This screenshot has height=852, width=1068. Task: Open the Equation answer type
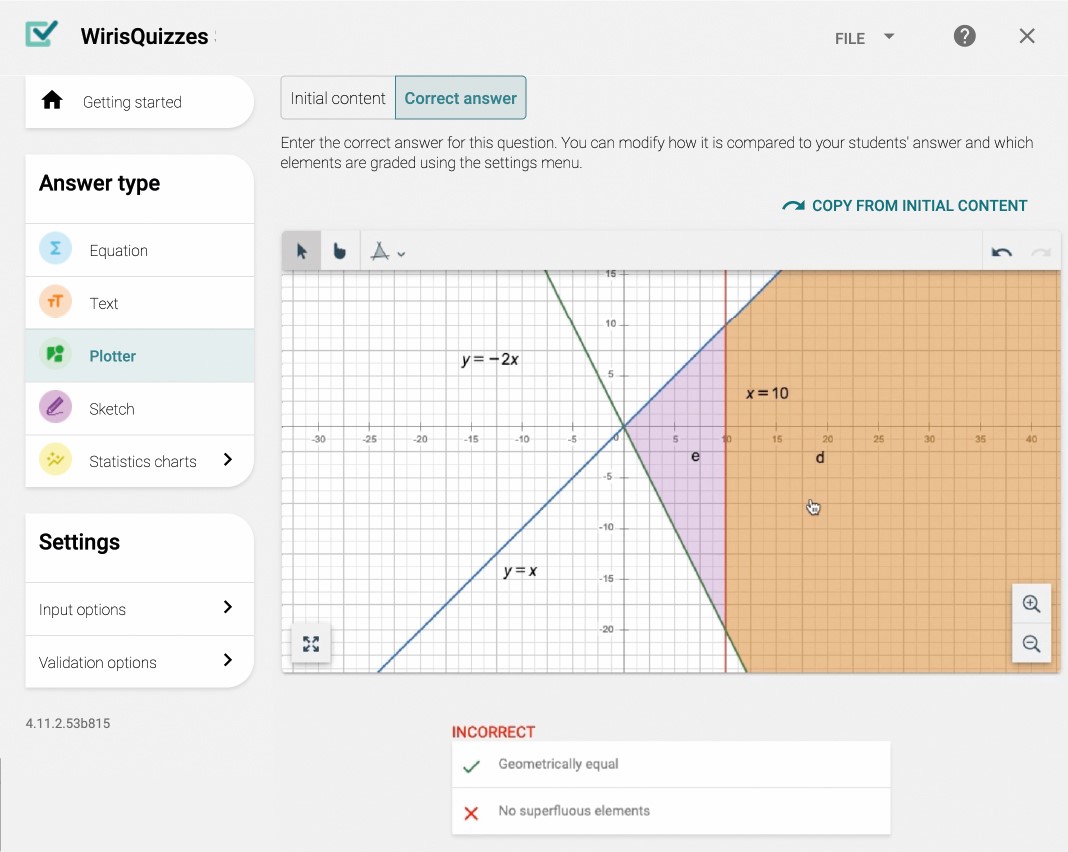point(120,249)
